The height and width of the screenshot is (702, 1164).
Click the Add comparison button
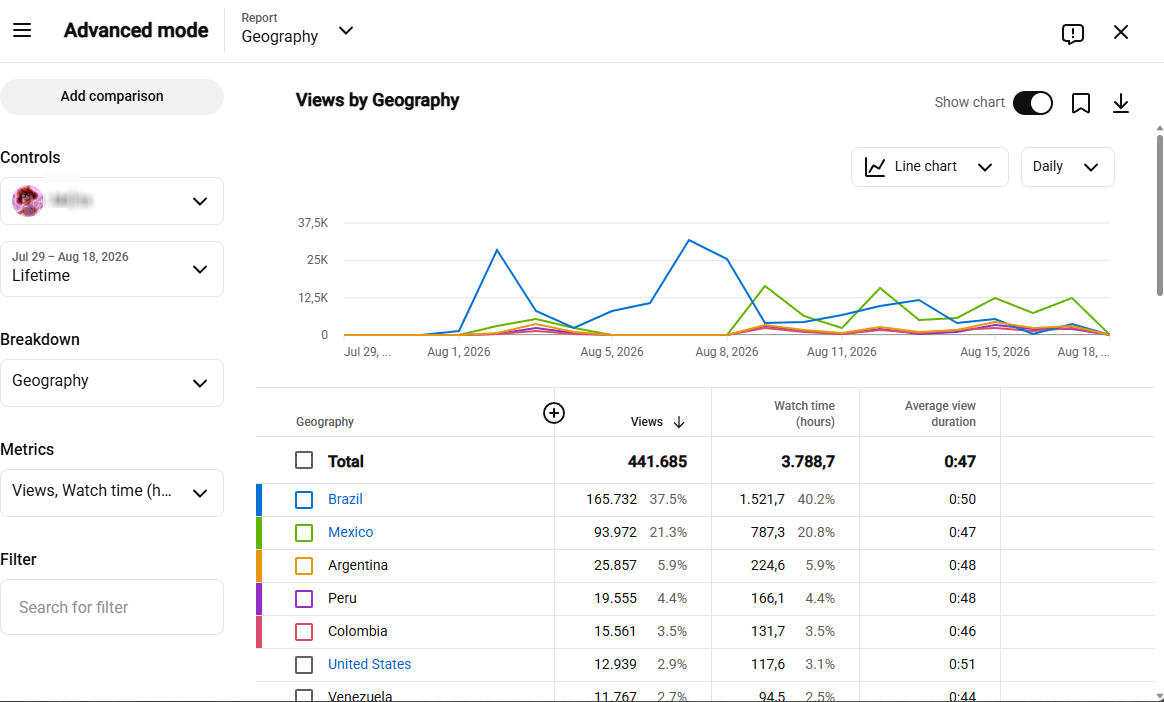112,96
